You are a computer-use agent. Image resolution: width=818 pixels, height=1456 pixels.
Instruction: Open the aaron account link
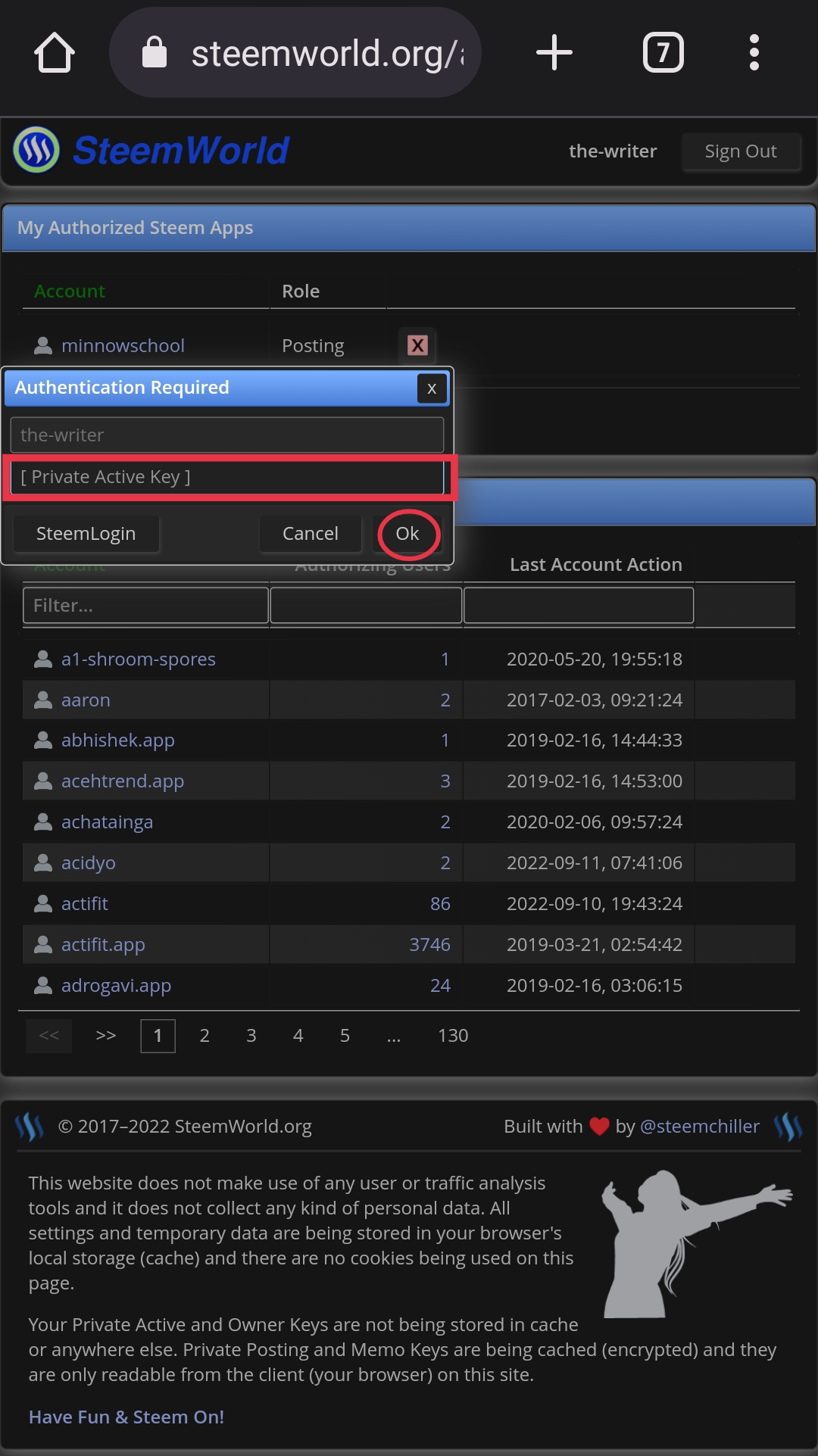[x=86, y=700]
